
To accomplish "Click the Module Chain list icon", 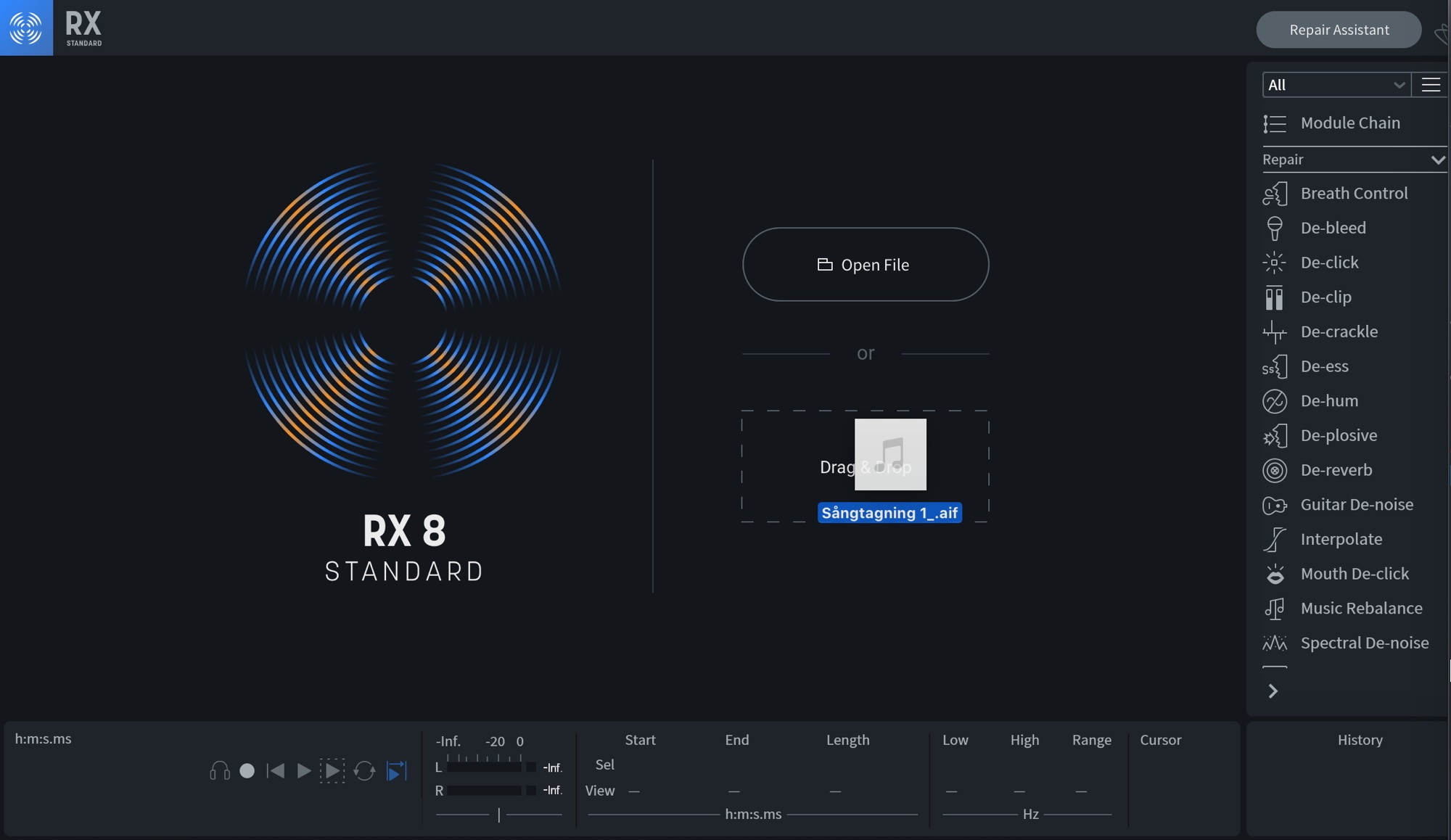I will coord(1275,123).
